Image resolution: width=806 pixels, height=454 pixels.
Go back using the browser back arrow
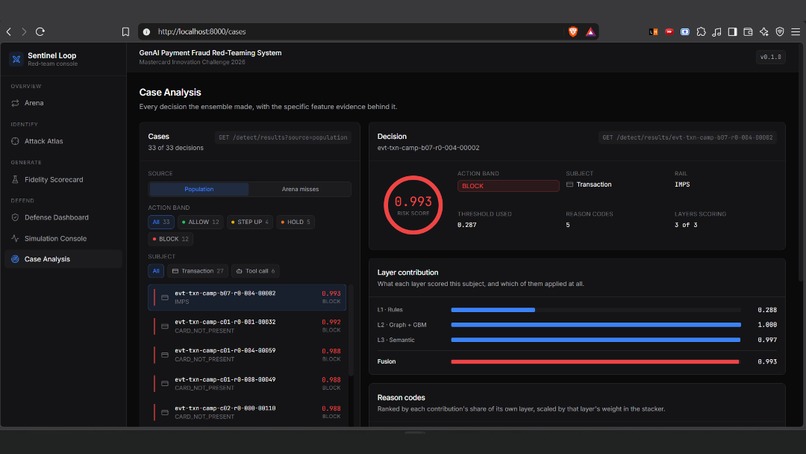click(9, 32)
